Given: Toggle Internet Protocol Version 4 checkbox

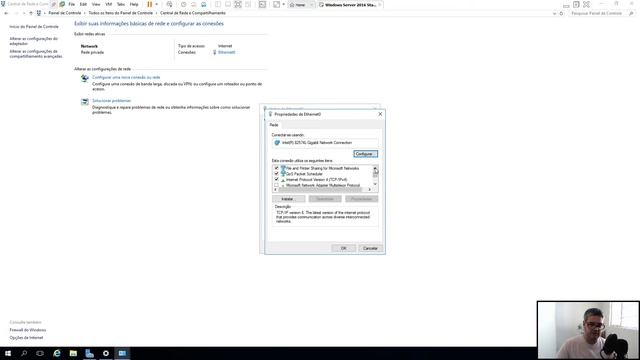Looking at the screenshot, I should tap(276, 179).
